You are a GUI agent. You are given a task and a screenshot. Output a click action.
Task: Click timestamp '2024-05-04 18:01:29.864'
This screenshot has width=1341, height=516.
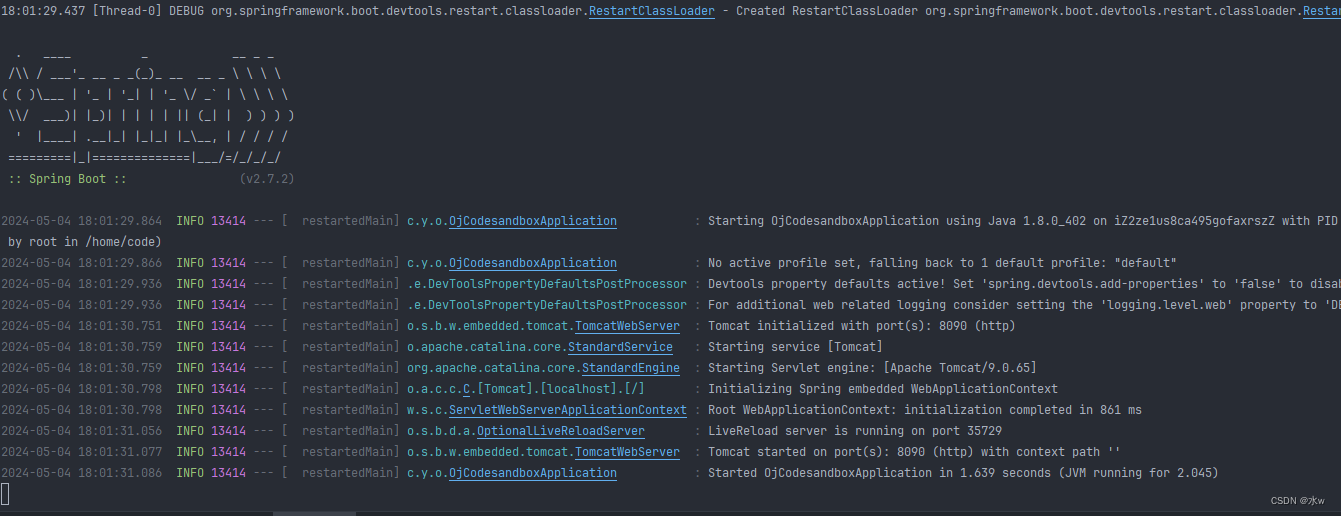(81, 221)
